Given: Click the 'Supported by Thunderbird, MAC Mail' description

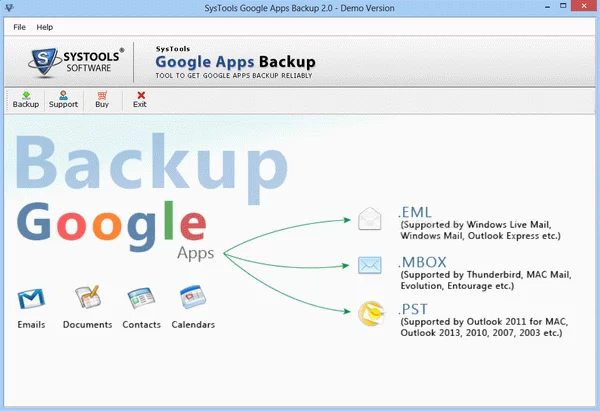Looking at the screenshot, I should pos(486,280).
